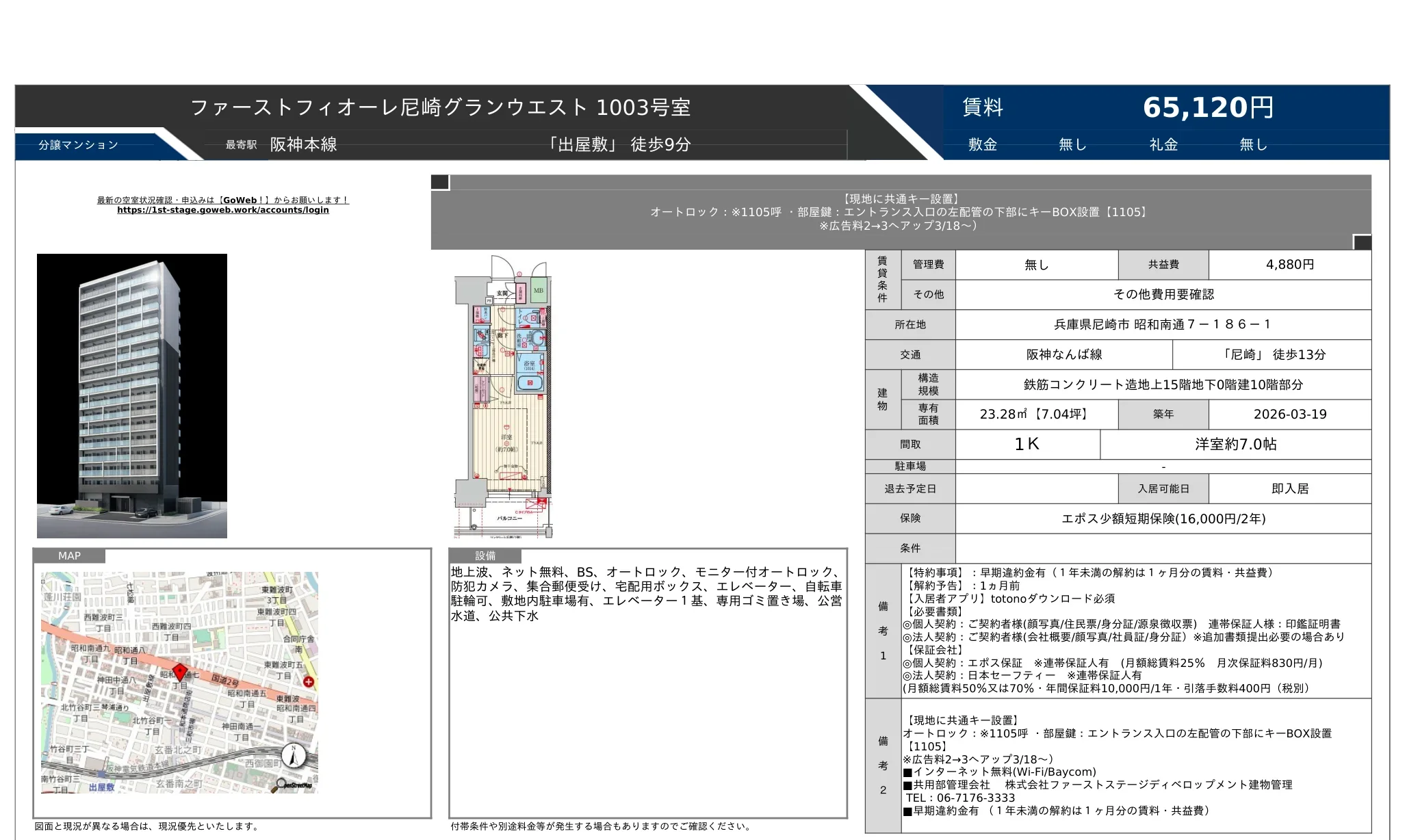Image resolution: width=1407 pixels, height=840 pixels.
Task: Select the 出屋敷 station marker on the map
Action: coord(101,773)
